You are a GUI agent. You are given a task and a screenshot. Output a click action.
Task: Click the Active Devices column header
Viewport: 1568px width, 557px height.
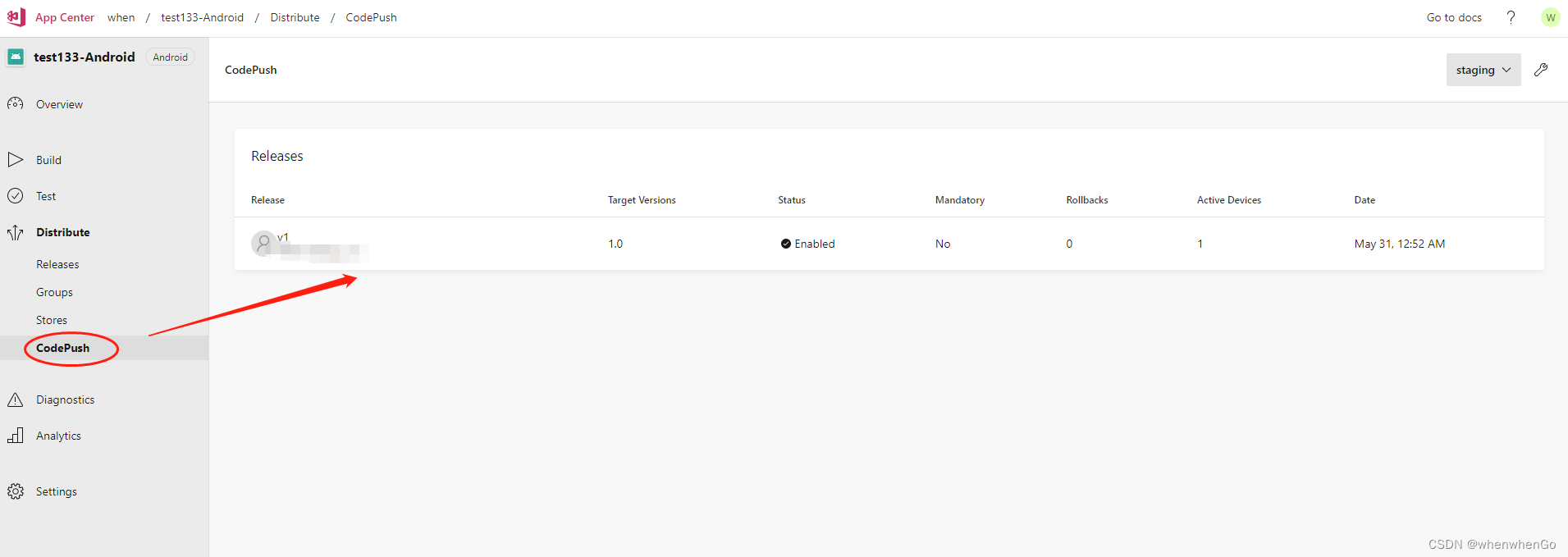click(x=1229, y=200)
